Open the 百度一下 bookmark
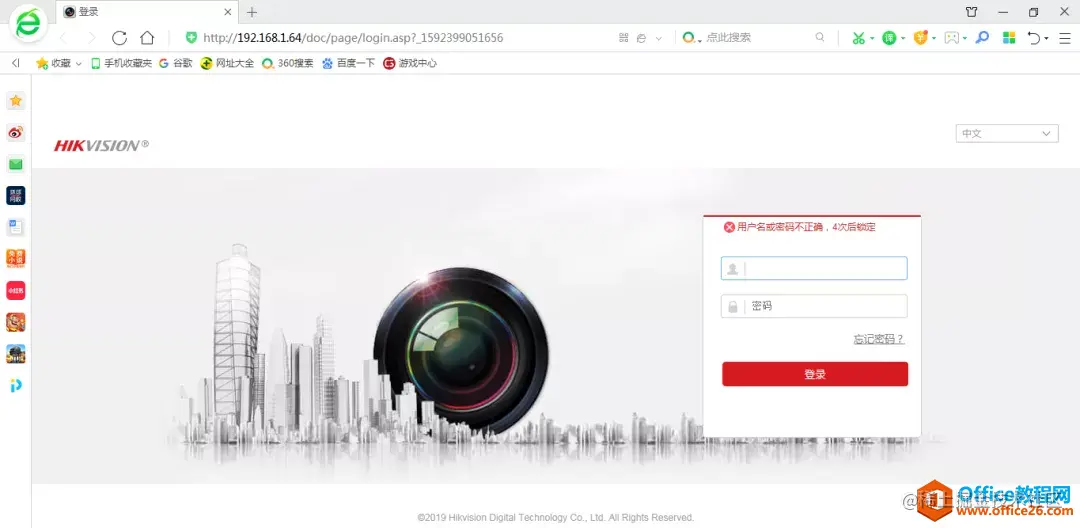 click(348, 63)
